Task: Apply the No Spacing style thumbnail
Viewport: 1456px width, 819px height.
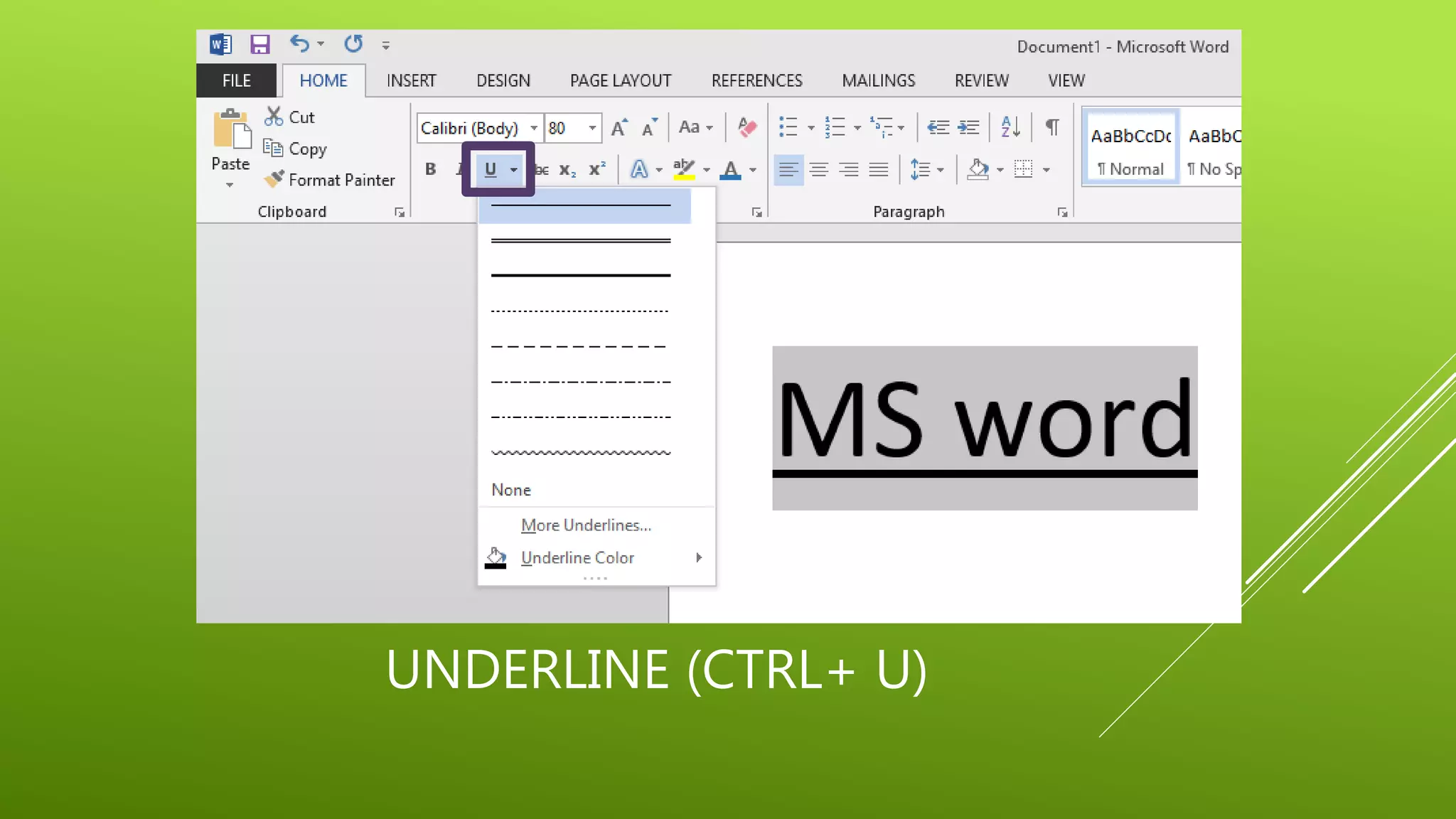Action: [x=1212, y=147]
